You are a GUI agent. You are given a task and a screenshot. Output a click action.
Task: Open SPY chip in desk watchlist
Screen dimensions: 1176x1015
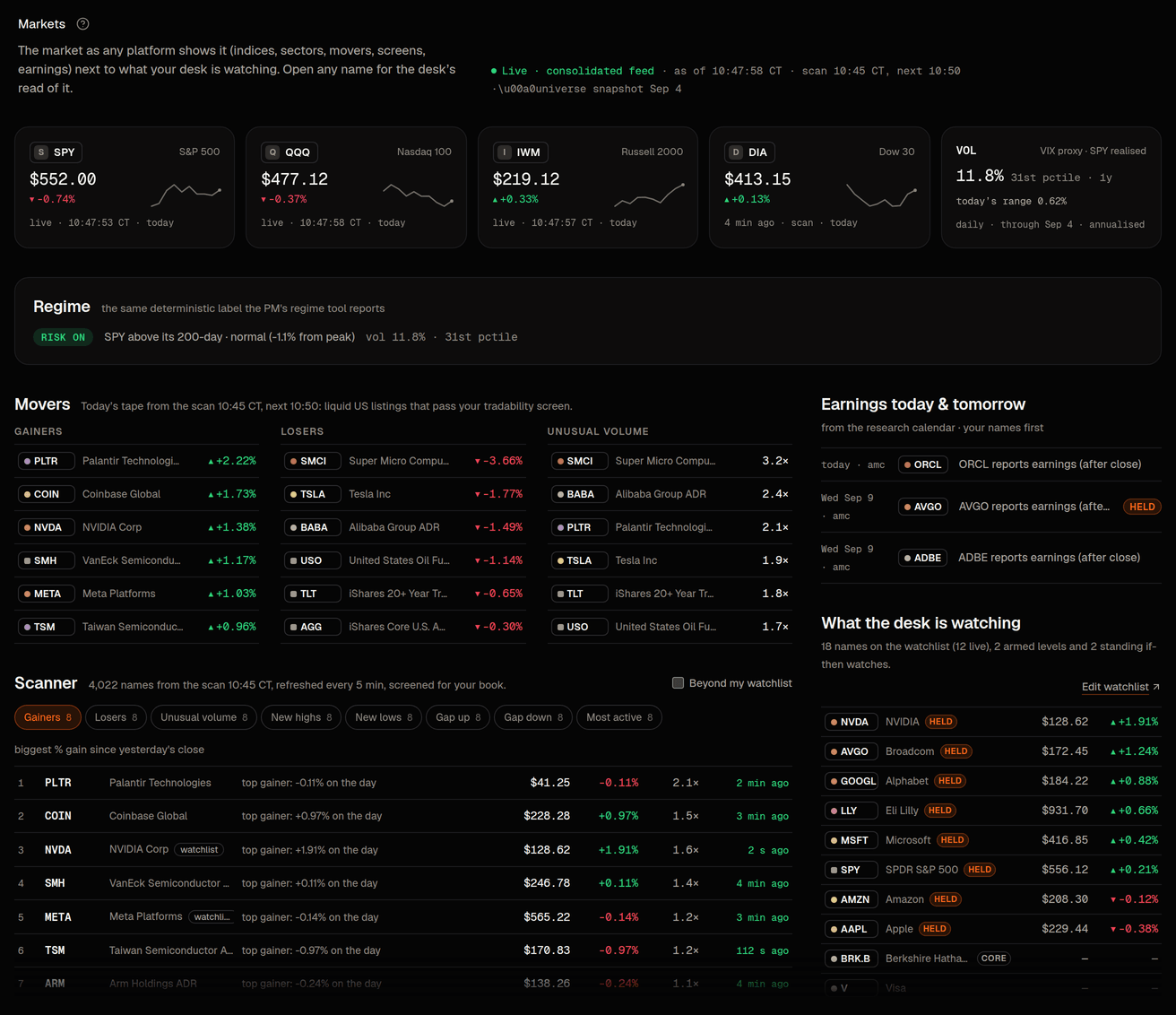[x=851, y=870]
